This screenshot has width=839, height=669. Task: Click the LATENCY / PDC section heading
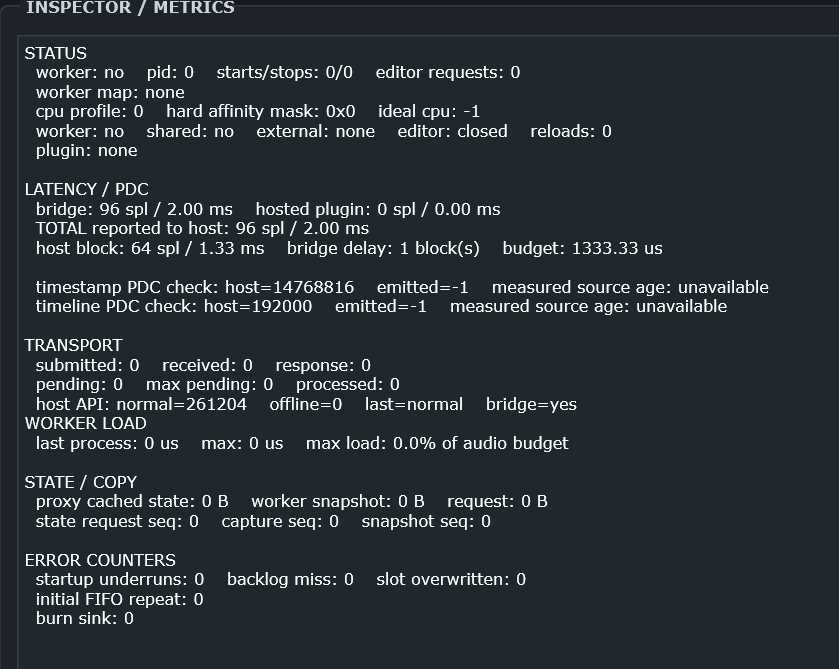(87, 189)
